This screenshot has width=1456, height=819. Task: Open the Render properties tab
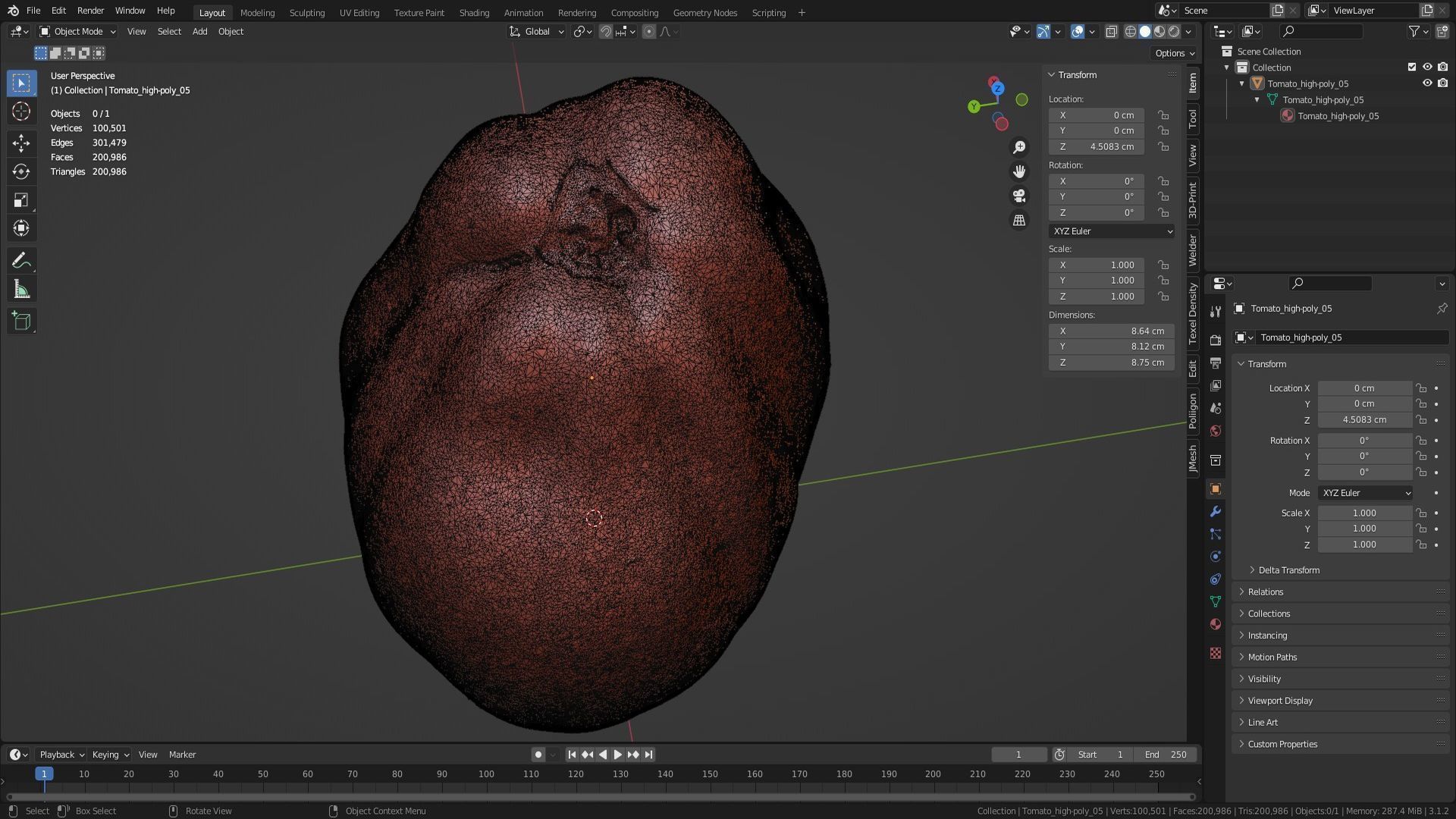click(1216, 340)
